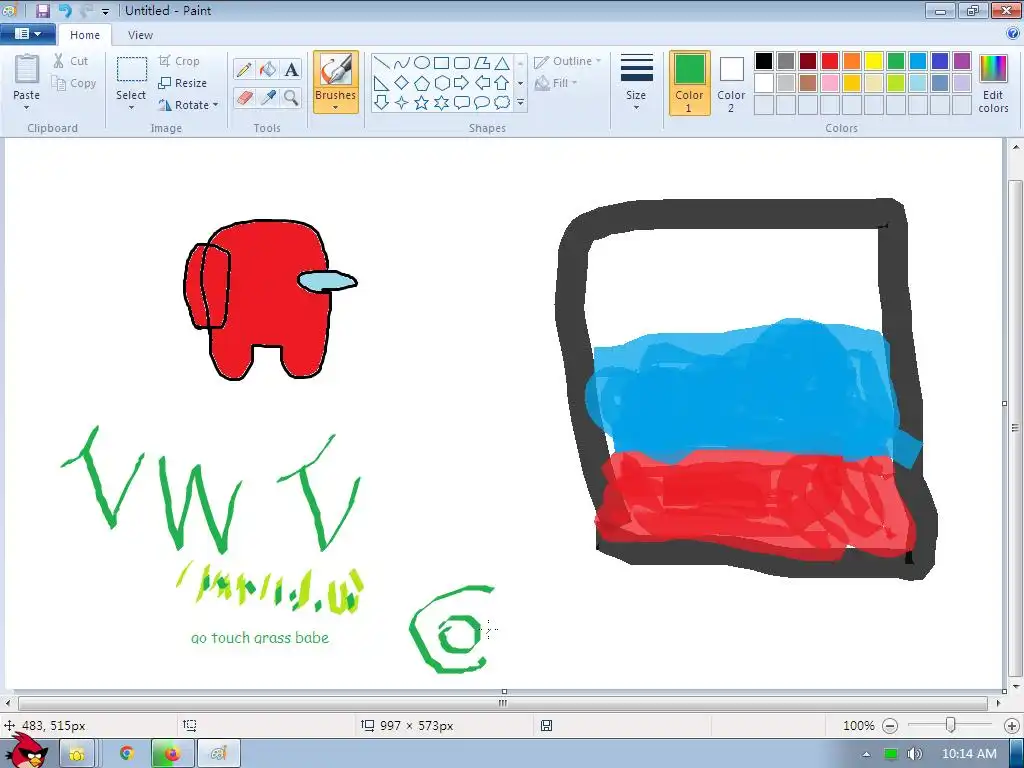Choose the Right triangle shape

pos(382,83)
